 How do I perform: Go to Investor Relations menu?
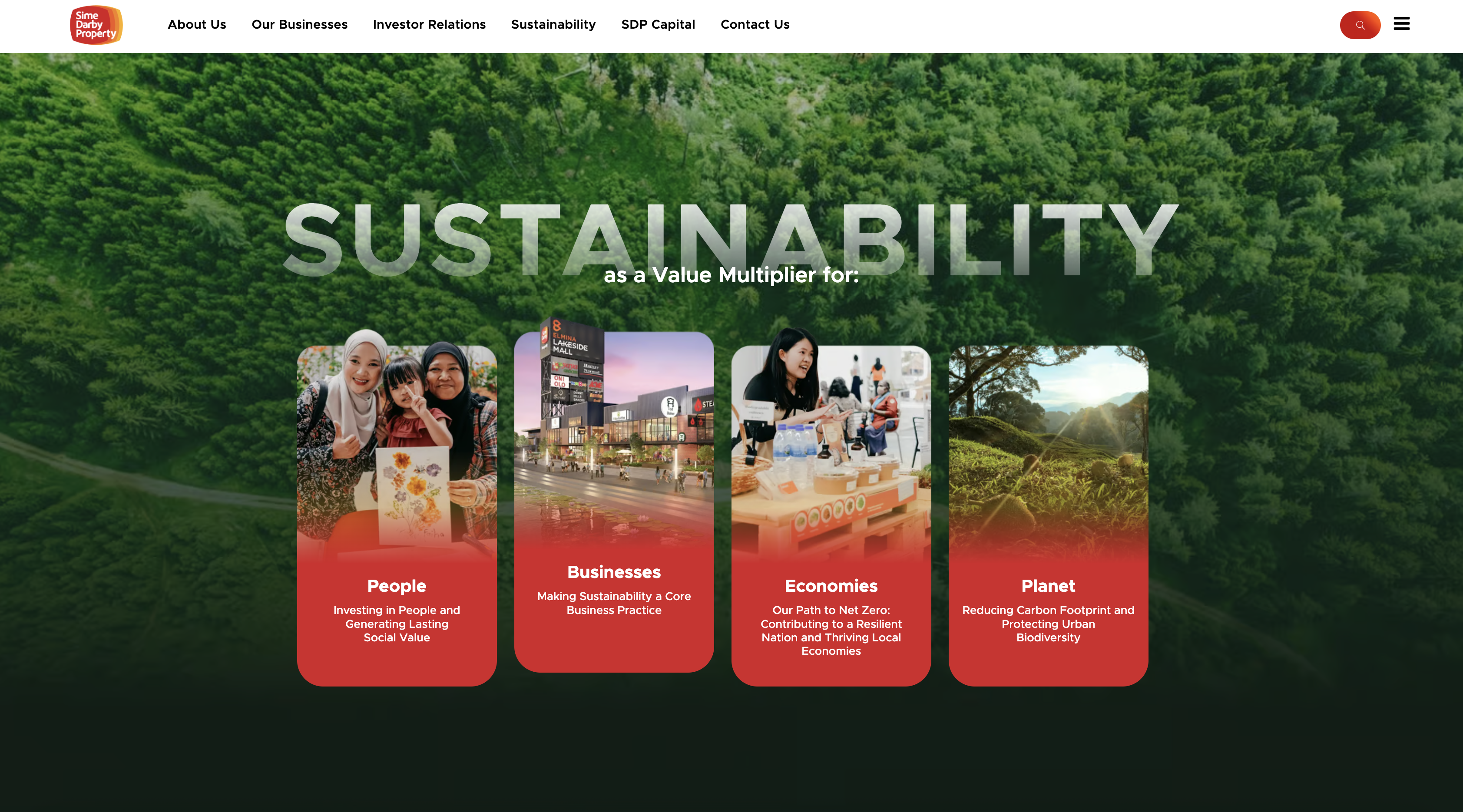point(429,24)
